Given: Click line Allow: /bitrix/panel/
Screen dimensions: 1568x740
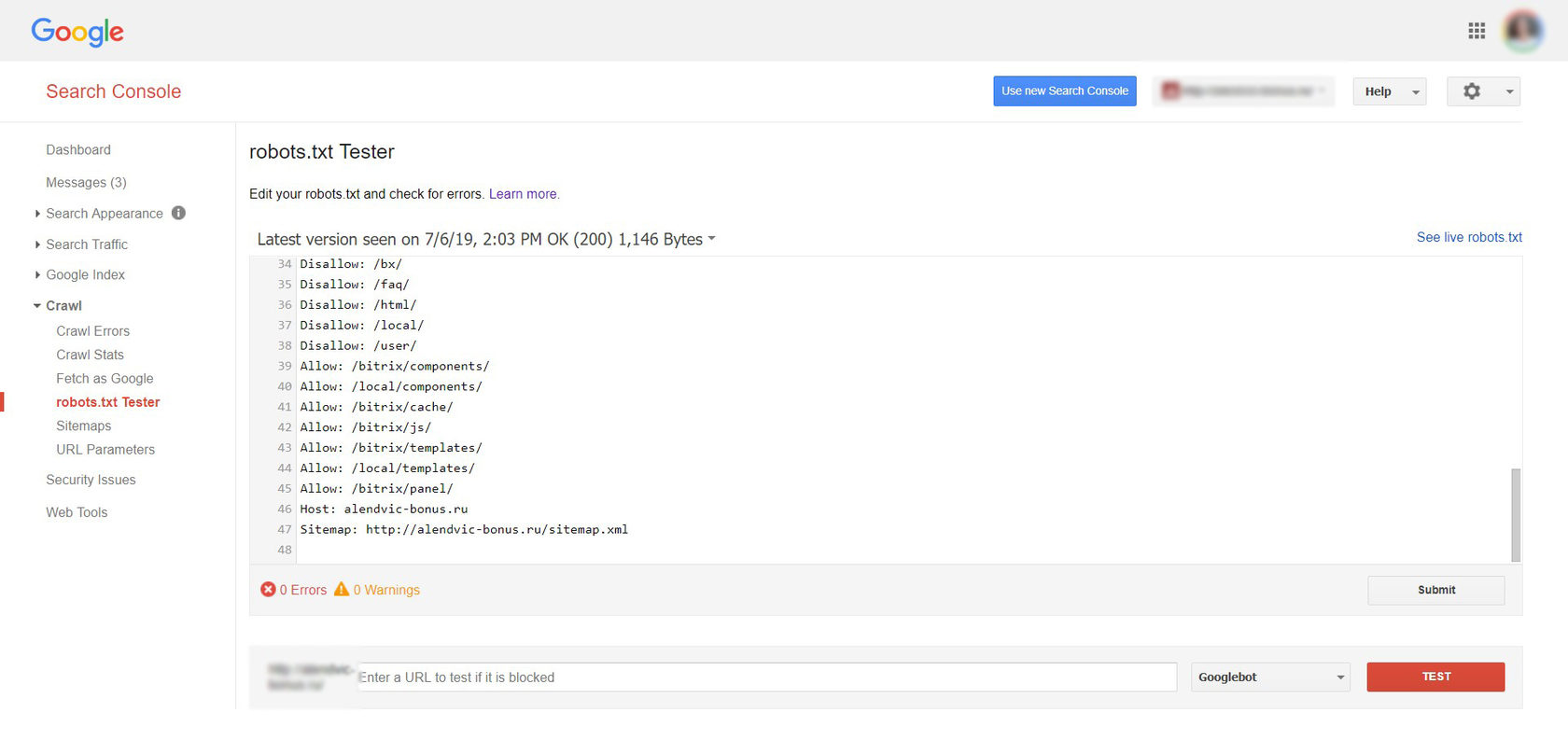Looking at the screenshot, I should 376,489.
